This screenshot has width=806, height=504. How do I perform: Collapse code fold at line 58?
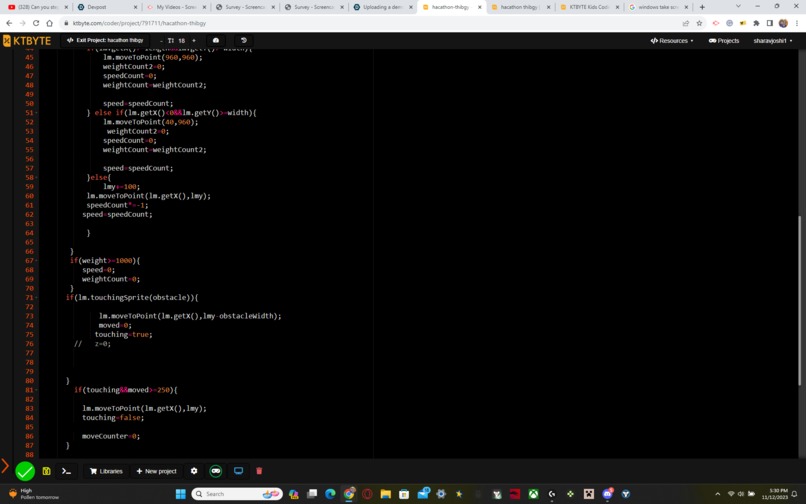click(36, 177)
